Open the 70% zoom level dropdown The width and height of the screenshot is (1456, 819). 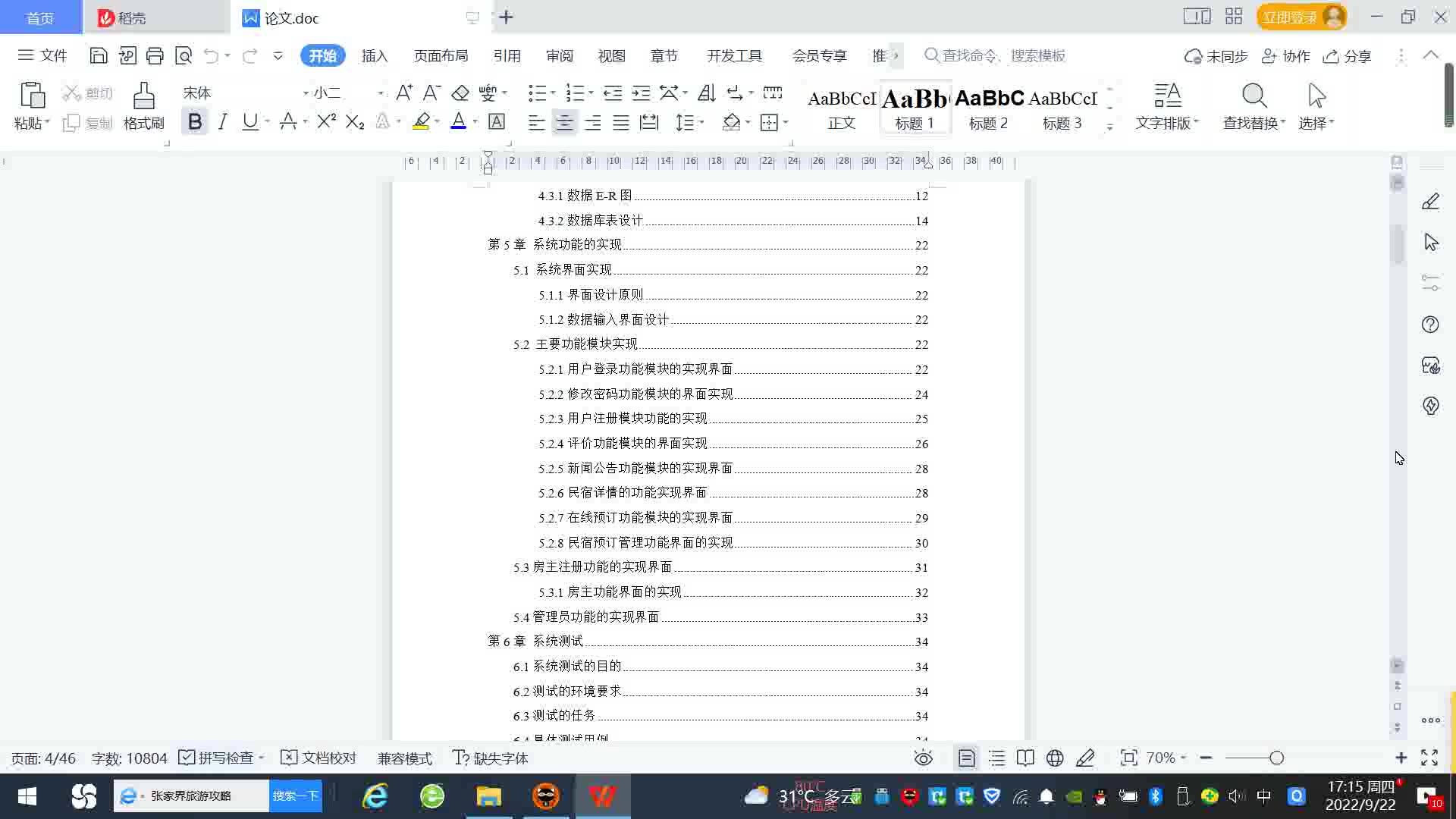pos(1166,758)
